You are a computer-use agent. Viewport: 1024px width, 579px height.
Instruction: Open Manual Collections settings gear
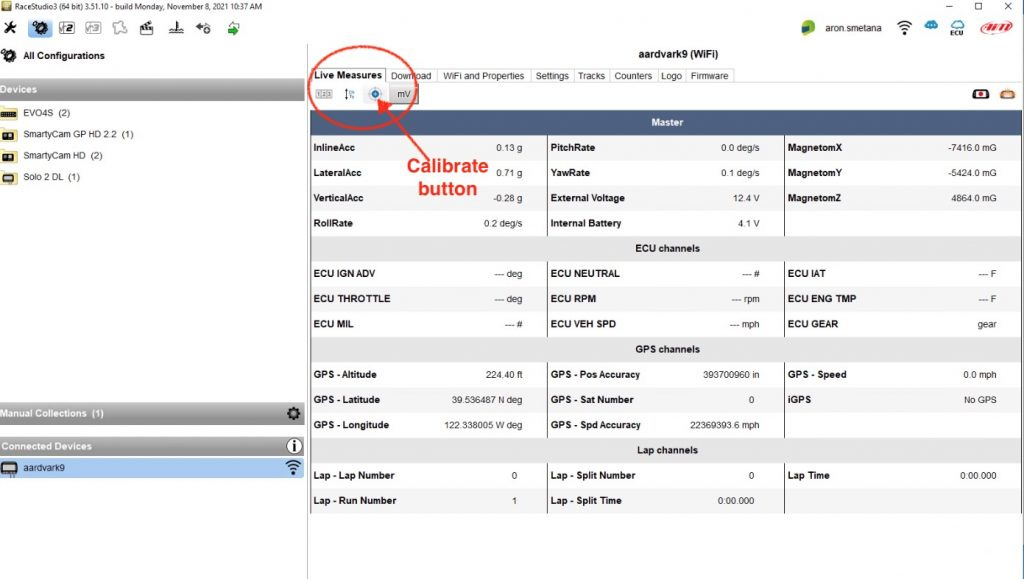(293, 413)
